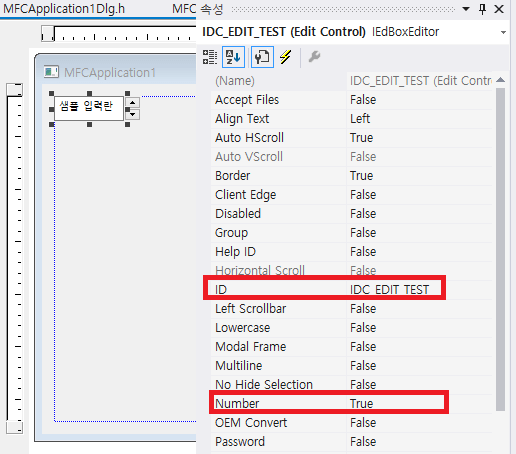Click the properties list vertical scrollbar

(x=500, y=249)
